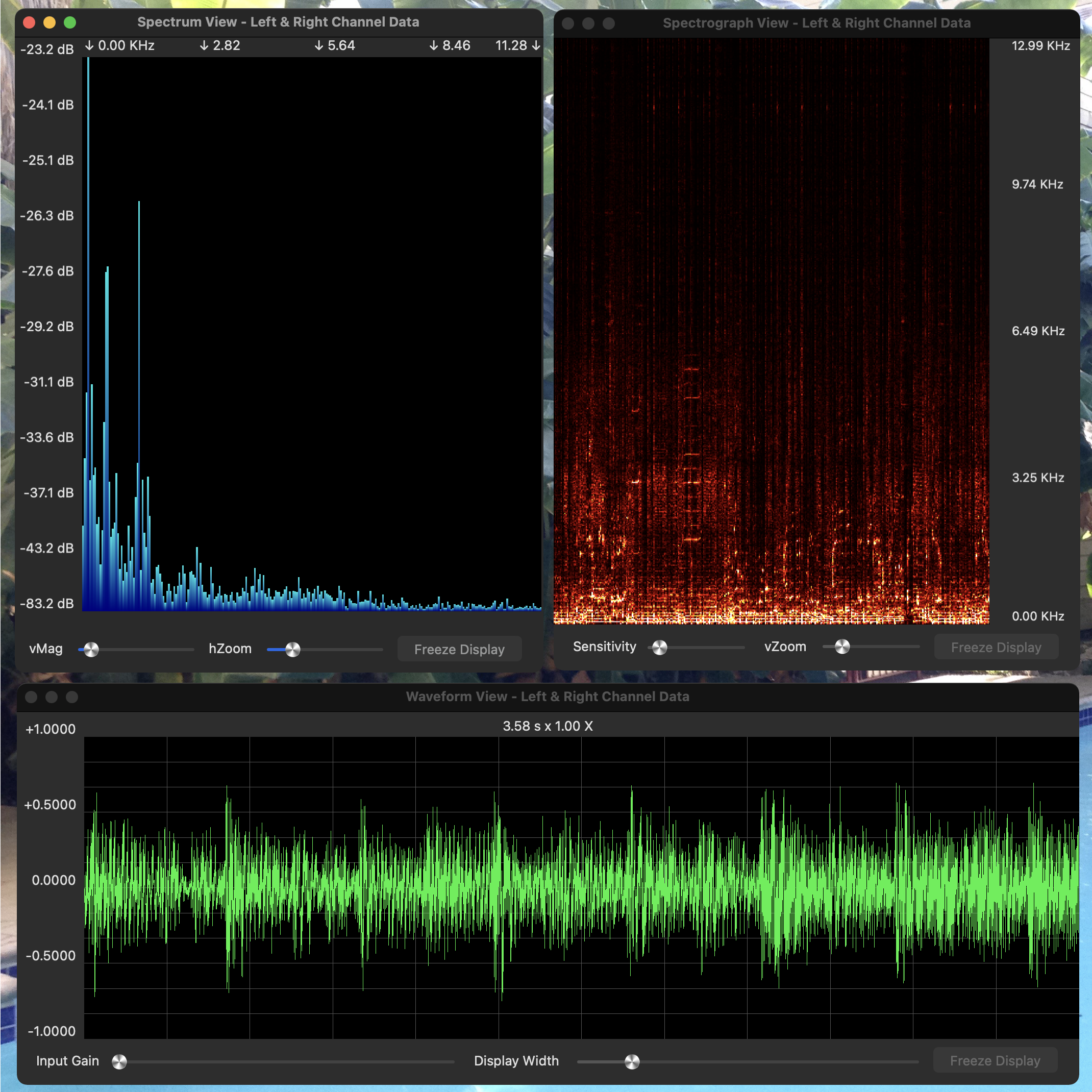Click the 9.74 KHz spectrograph label
Viewport: 1092px width, 1092px height.
(1037, 184)
